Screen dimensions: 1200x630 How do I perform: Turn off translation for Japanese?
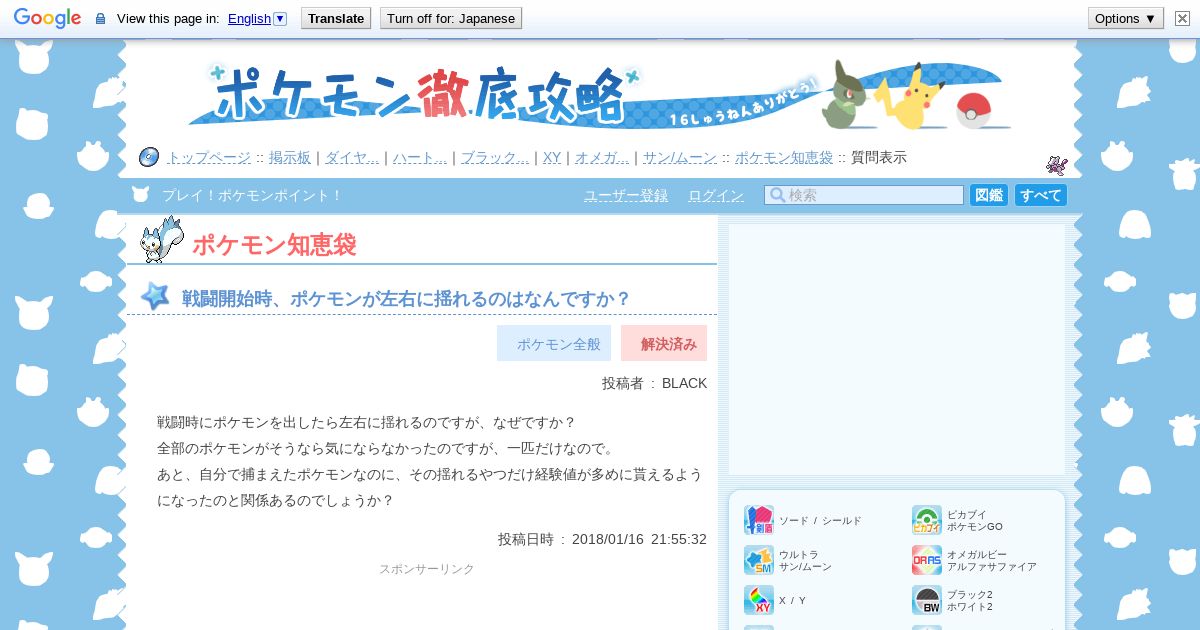click(x=451, y=18)
